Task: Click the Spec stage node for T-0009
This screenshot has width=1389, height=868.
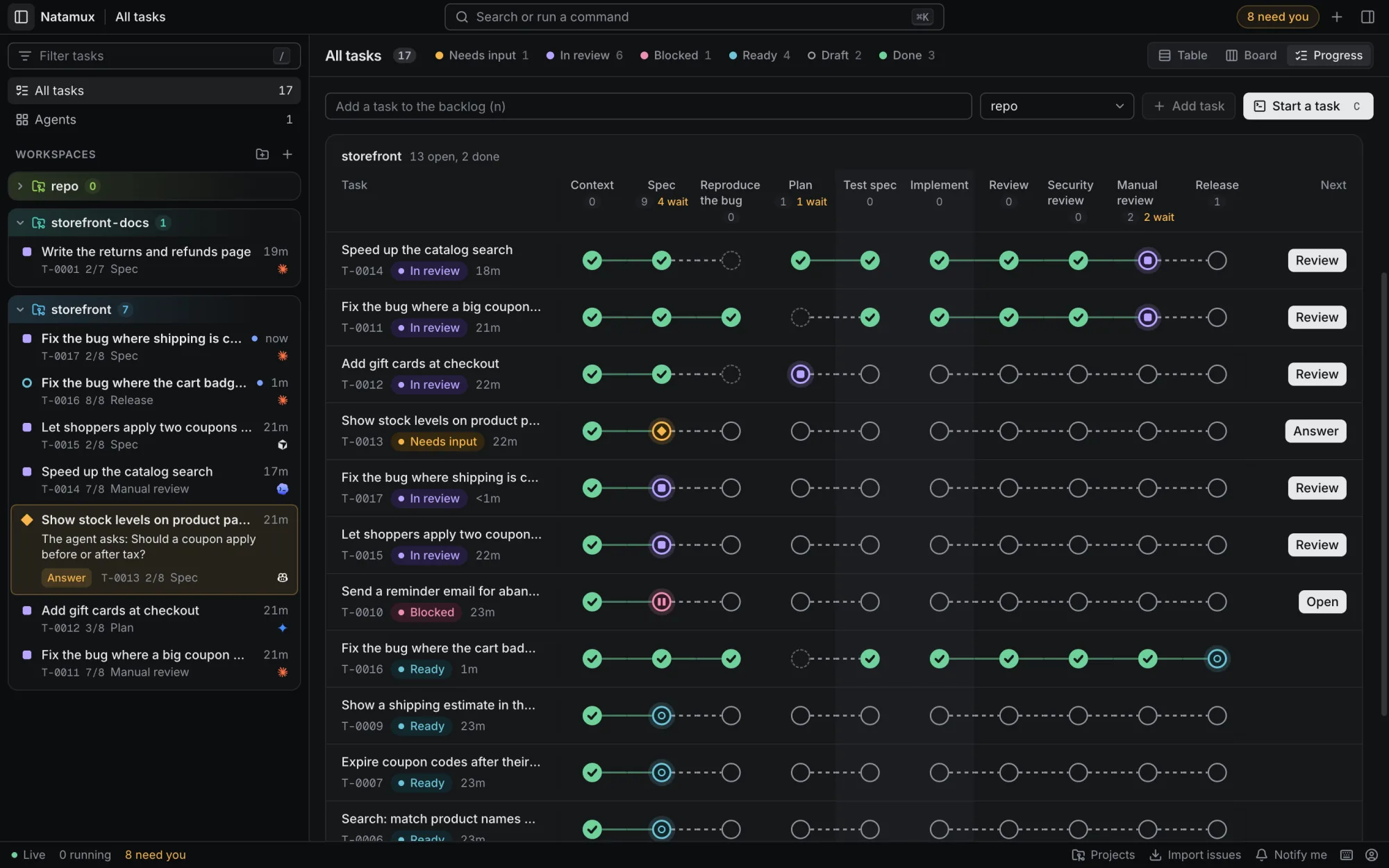Action: click(661, 716)
